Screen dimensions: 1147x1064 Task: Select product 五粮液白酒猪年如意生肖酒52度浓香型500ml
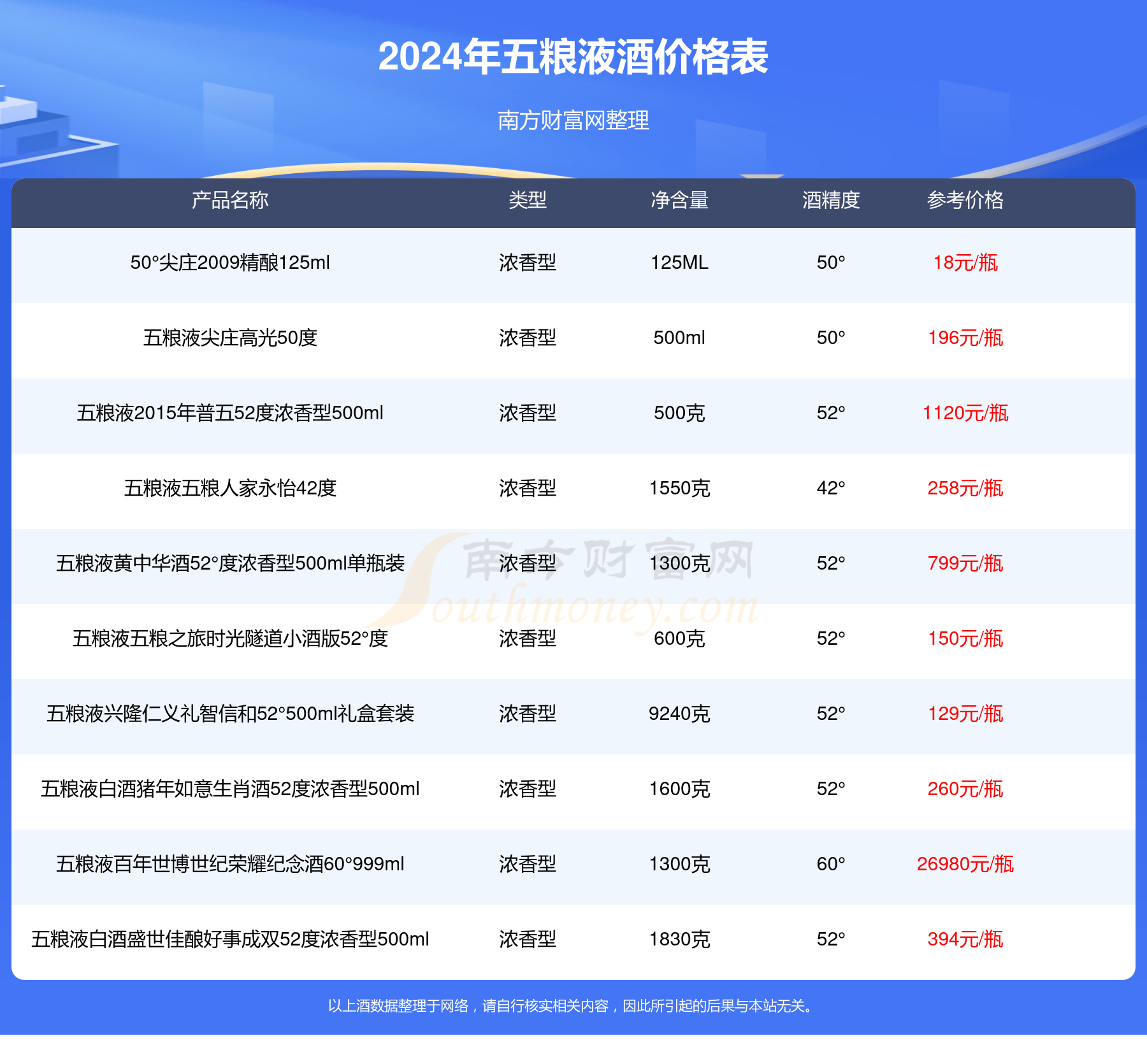230,789
